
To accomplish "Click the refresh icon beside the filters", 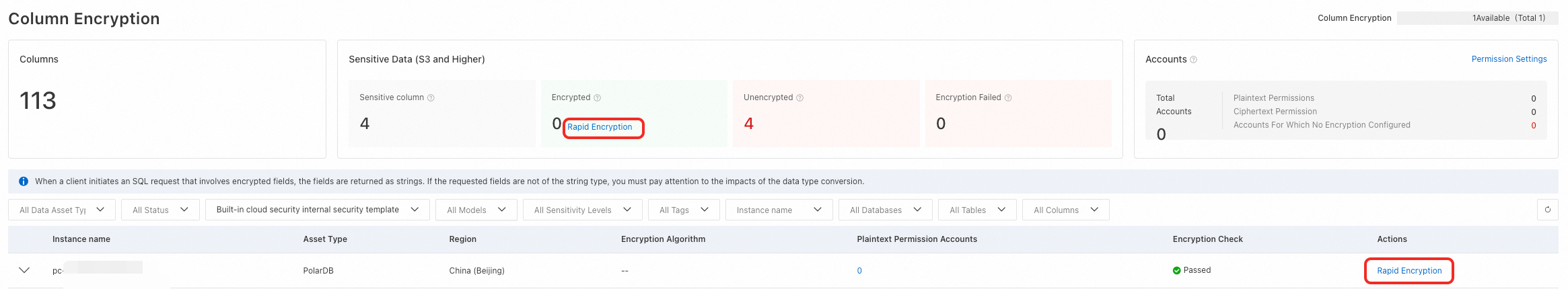I will (x=1547, y=210).
